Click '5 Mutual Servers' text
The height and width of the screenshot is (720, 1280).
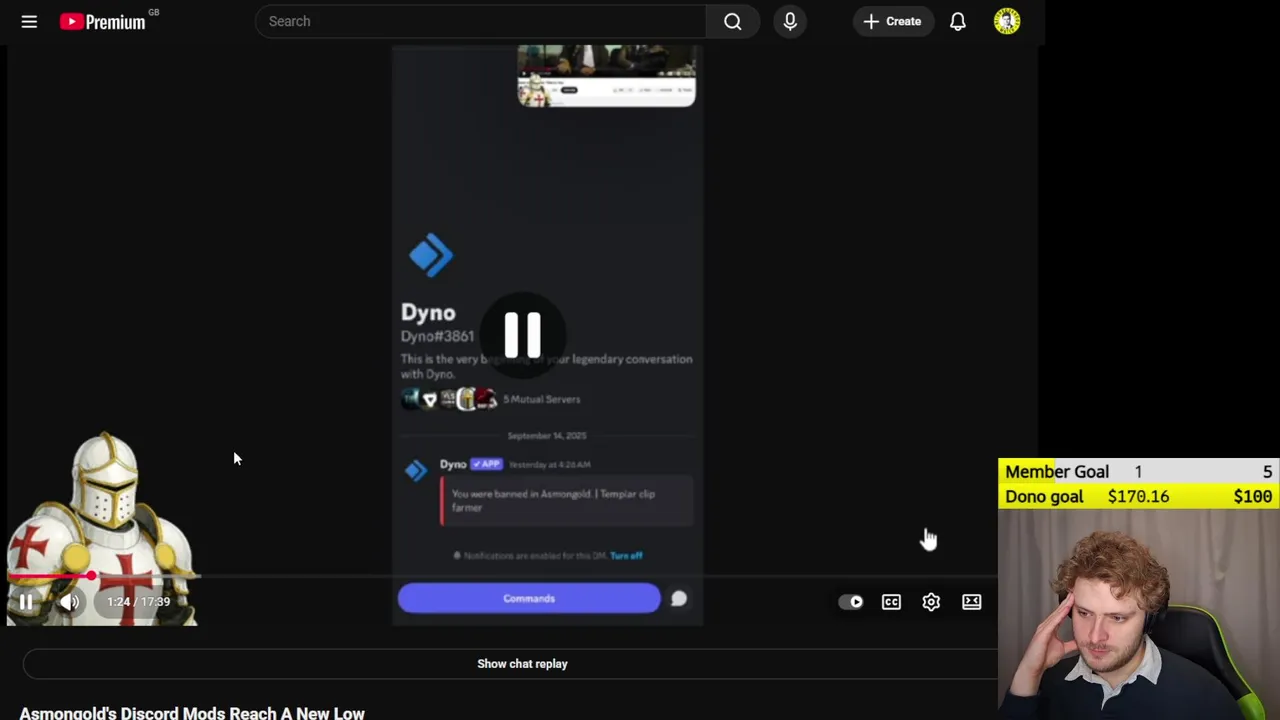[541, 399]
